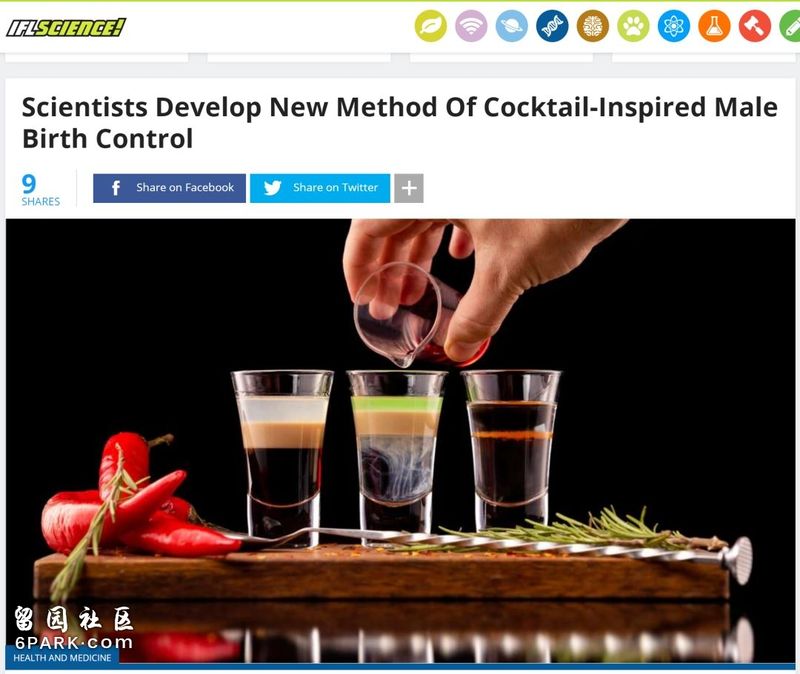Open the dark blue DNA category
Viewport: 800px width, 674px height.
coord(552,26)
